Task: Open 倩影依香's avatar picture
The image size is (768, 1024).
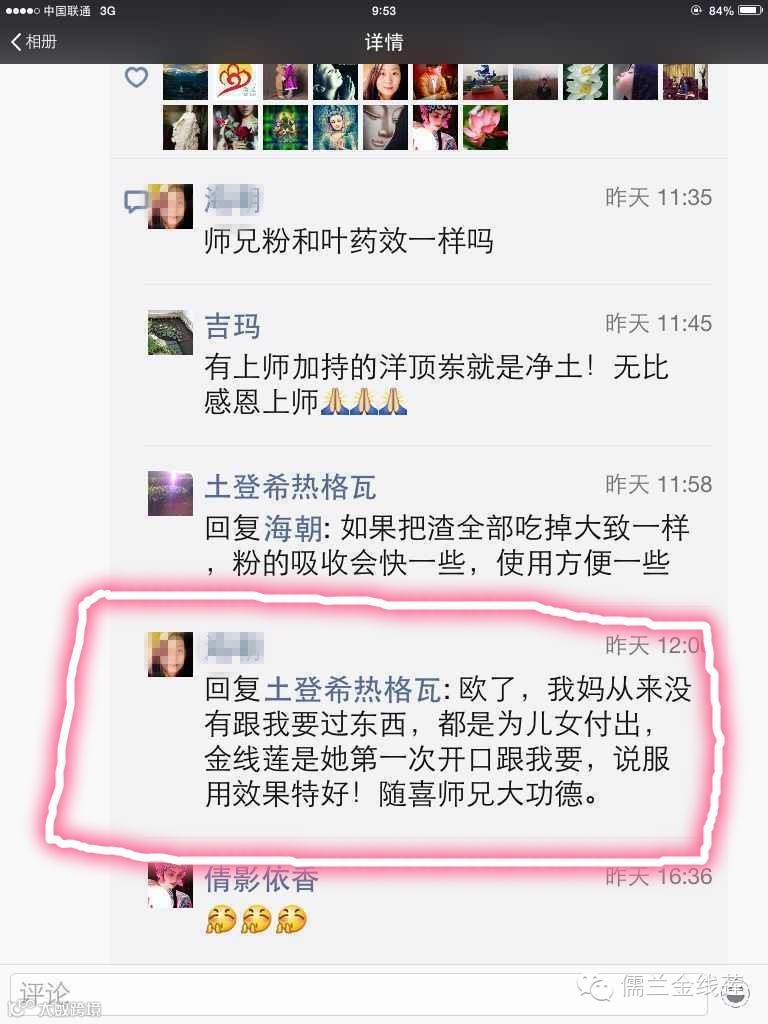Action: click(170, 886)
